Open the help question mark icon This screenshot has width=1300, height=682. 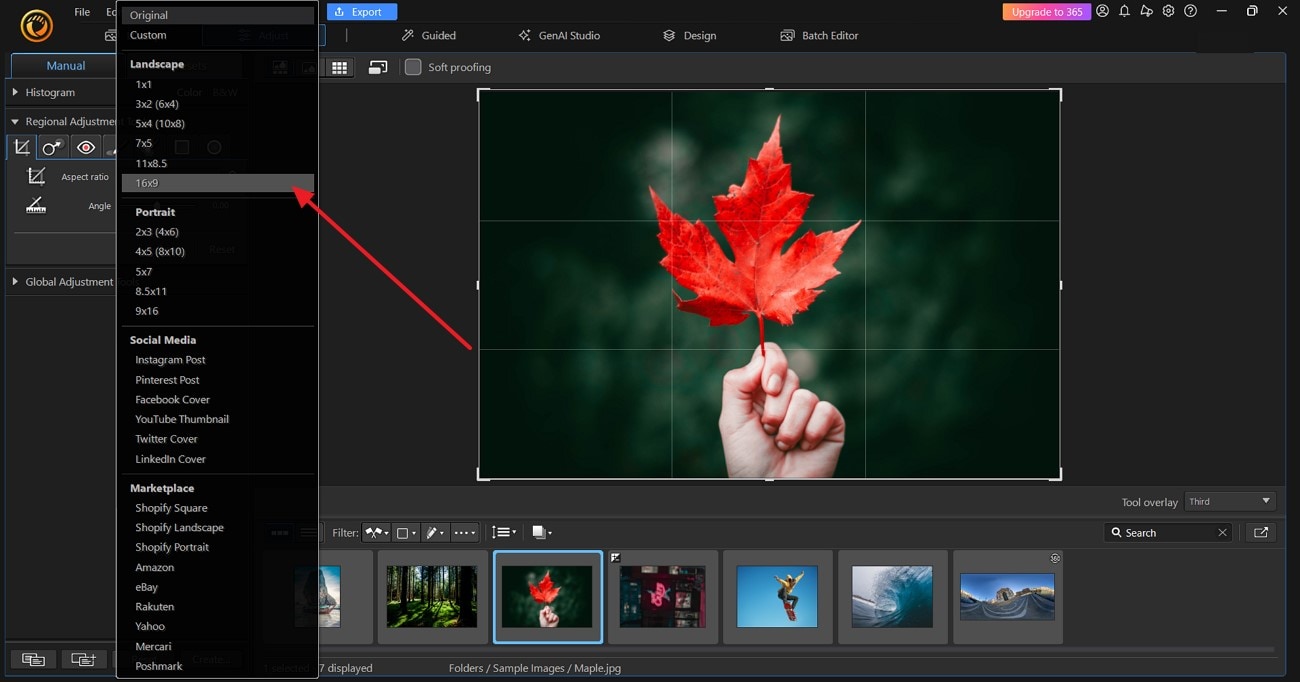tap(1190, 11)
